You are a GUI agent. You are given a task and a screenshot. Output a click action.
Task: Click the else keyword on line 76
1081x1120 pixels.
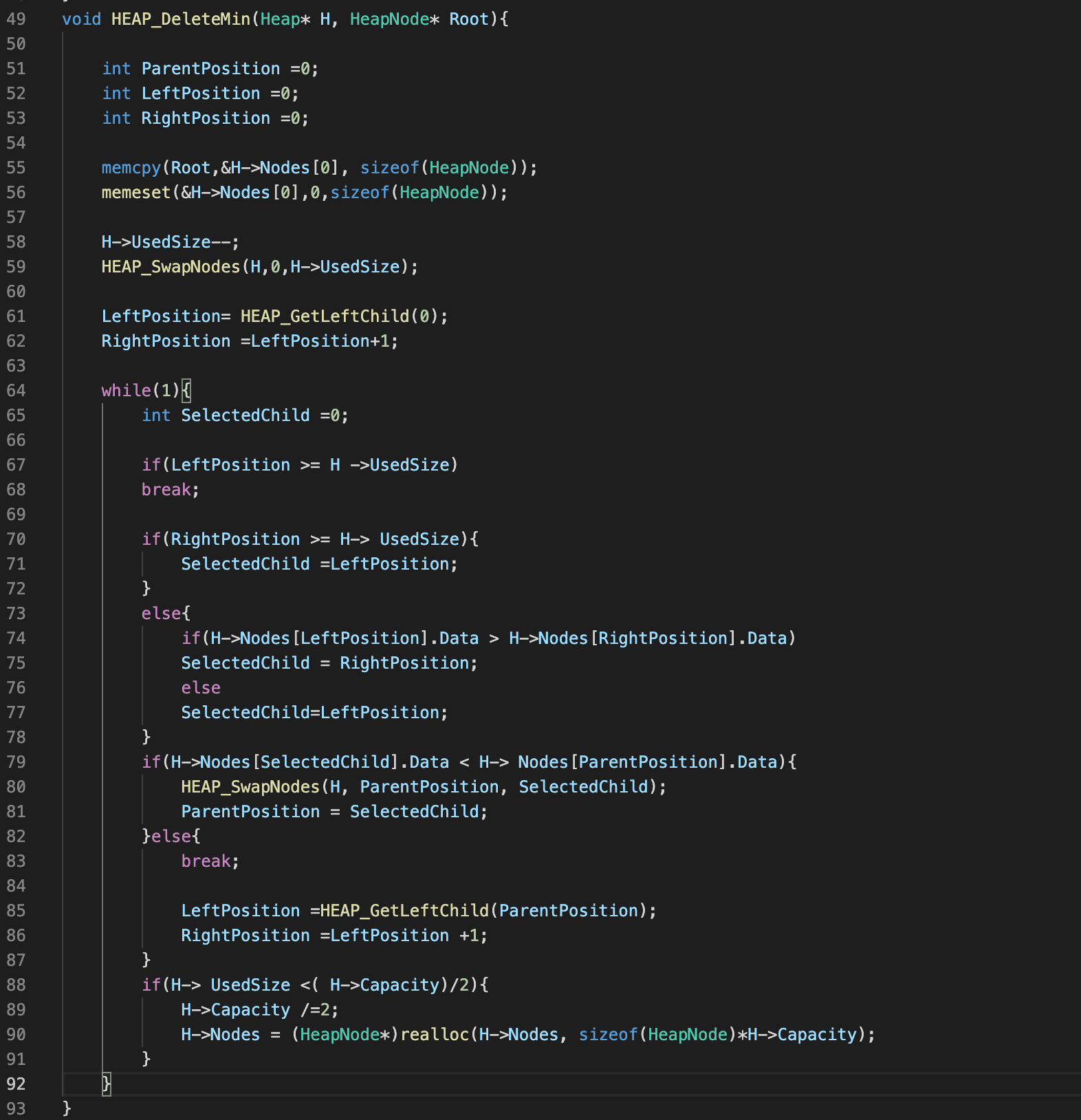point(201,688)
